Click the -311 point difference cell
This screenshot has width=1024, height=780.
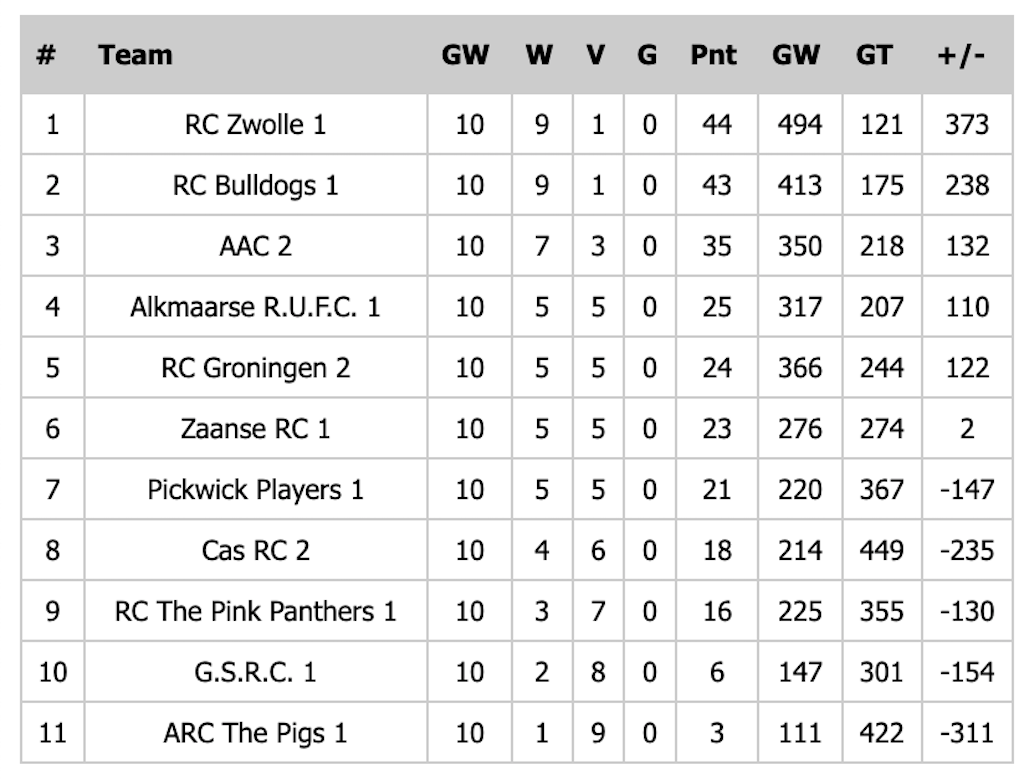[x=967, y=733]
